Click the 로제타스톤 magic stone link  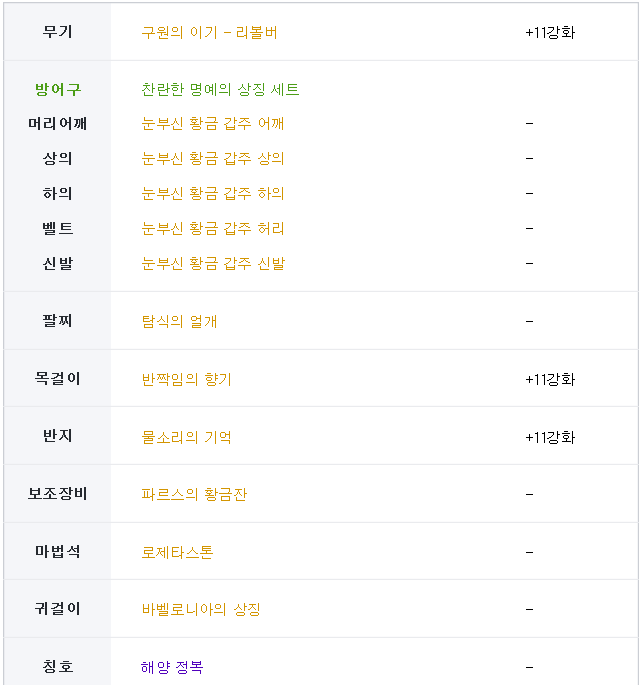(x=177, y=552)
